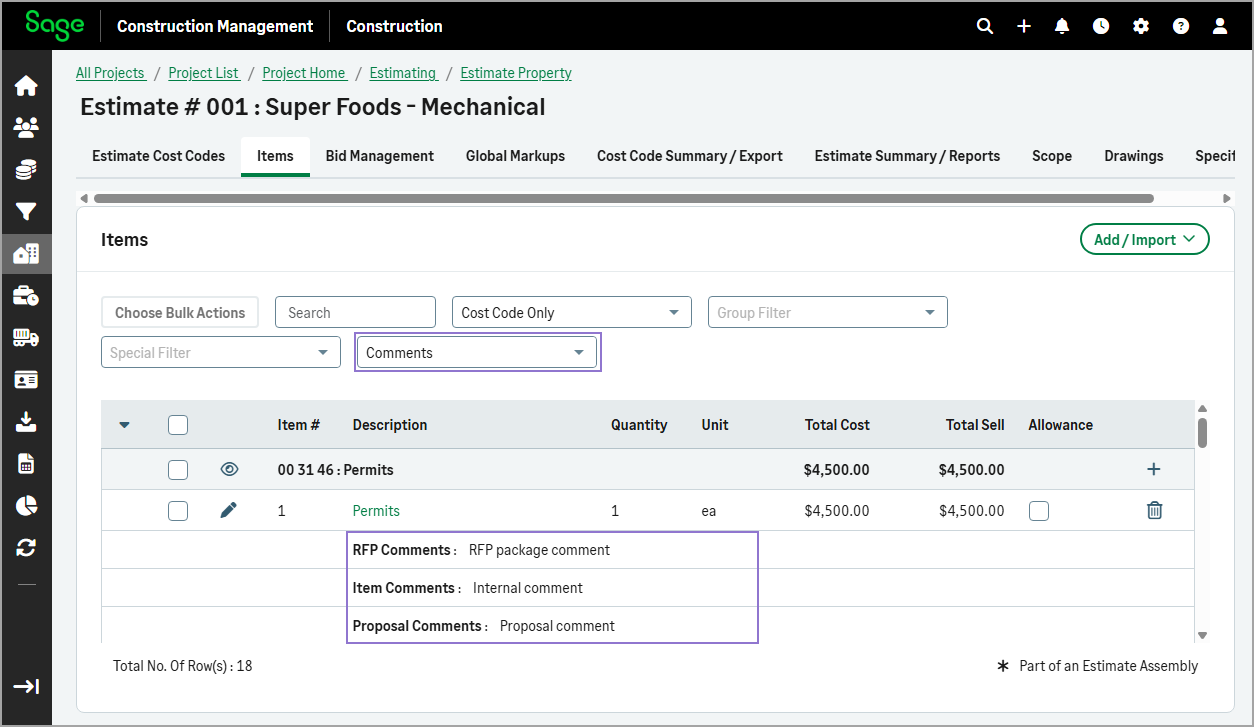
Task: Open the filter funnel icon in sidebar
Action: click(26, 212)
